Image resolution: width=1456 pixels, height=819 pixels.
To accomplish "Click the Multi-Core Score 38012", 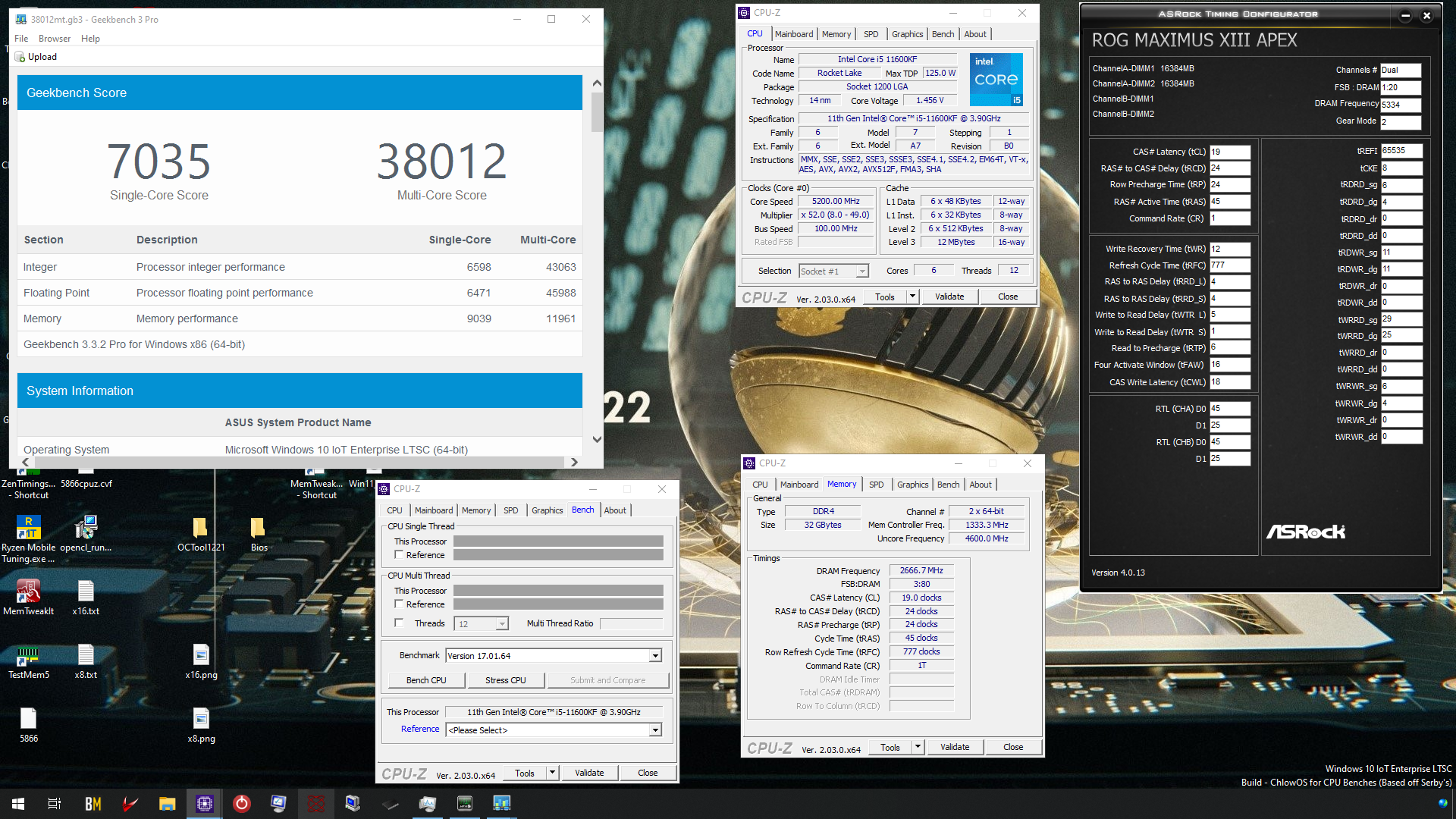I will click(442, 161).
